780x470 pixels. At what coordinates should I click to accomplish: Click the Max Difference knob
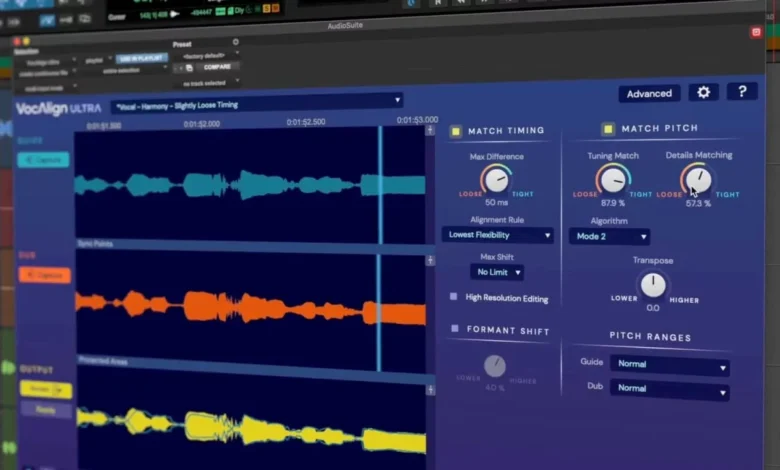pyautogui.click(x=496, y=180)
